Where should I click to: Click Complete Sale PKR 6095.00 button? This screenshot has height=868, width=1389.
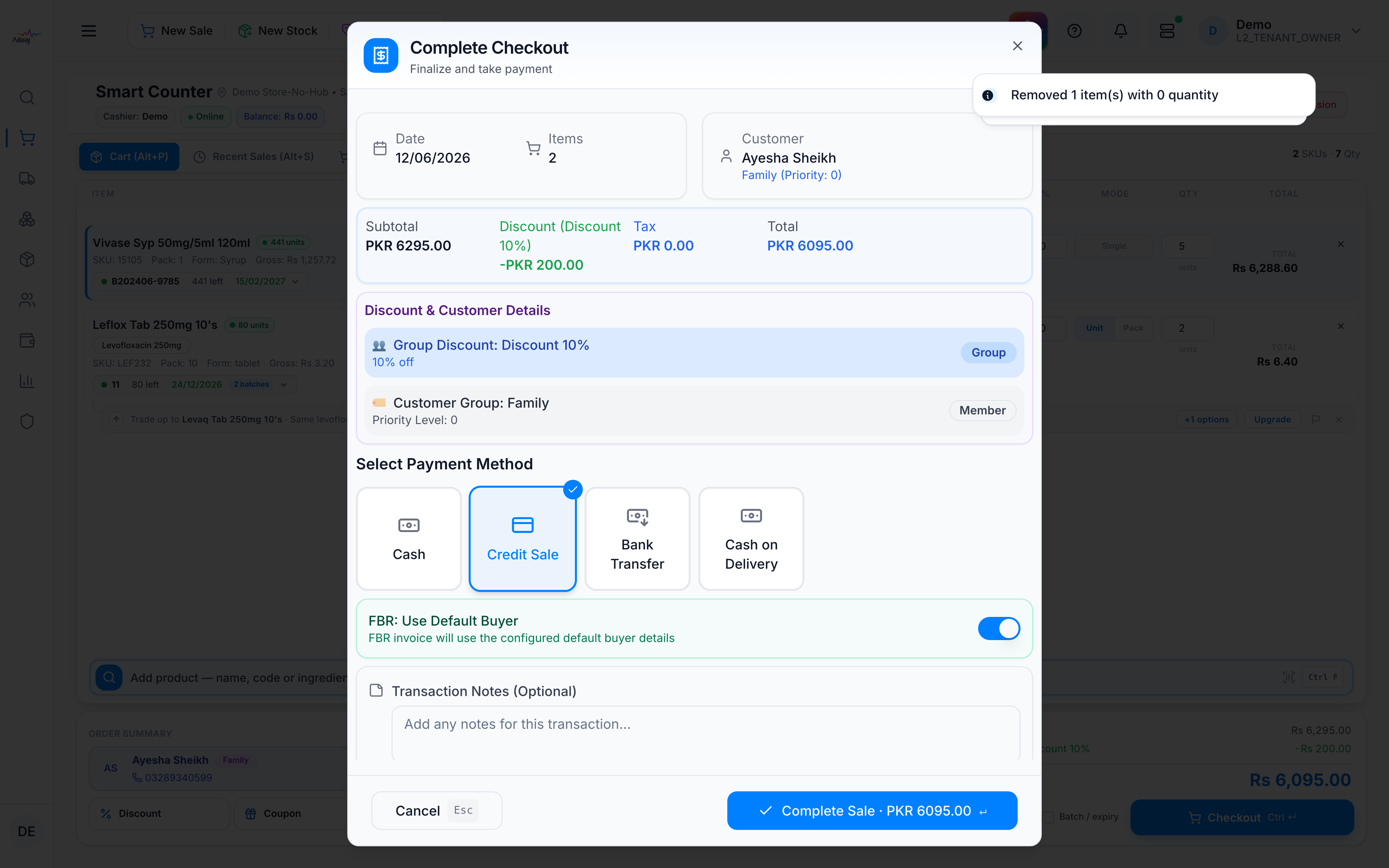(872, 810)
